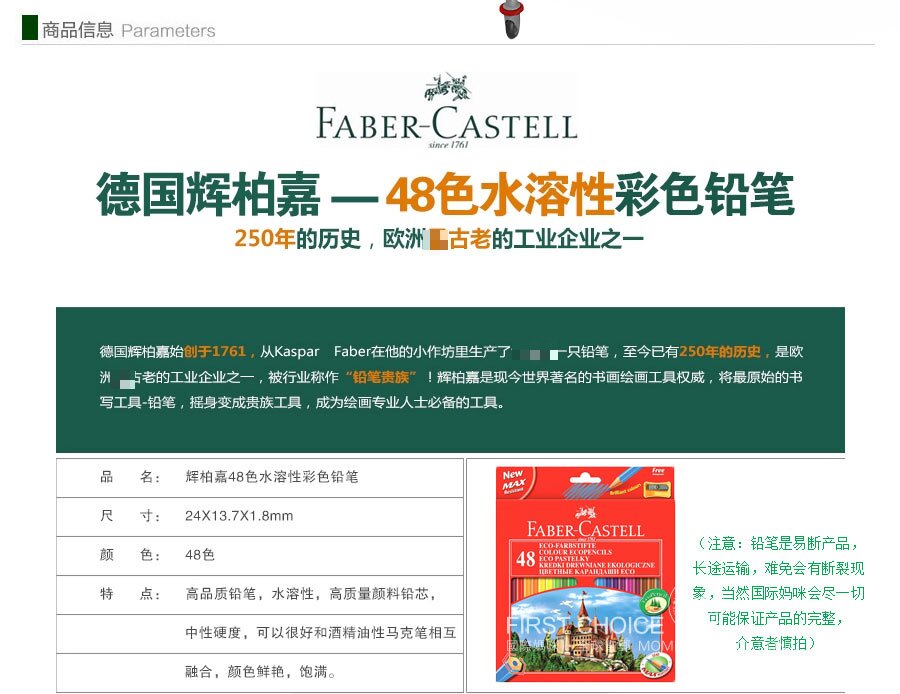Click the orange 48色水溶性 headline text
This screenshot has height=694, width=900.
(x=498, y=195)
